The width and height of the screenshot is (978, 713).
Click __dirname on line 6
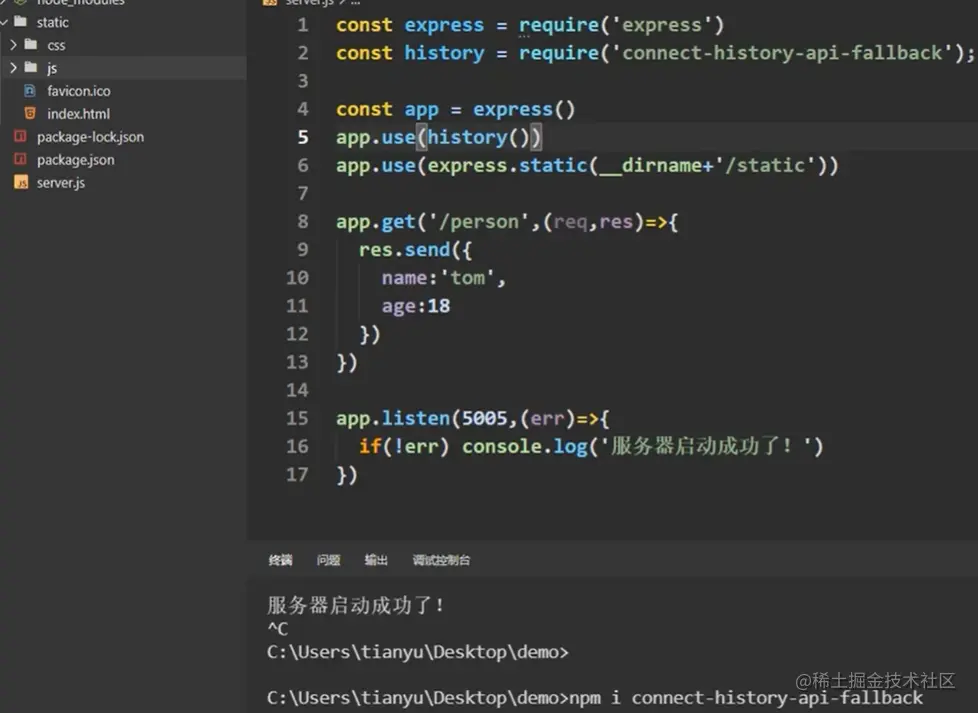pos(651,165)
